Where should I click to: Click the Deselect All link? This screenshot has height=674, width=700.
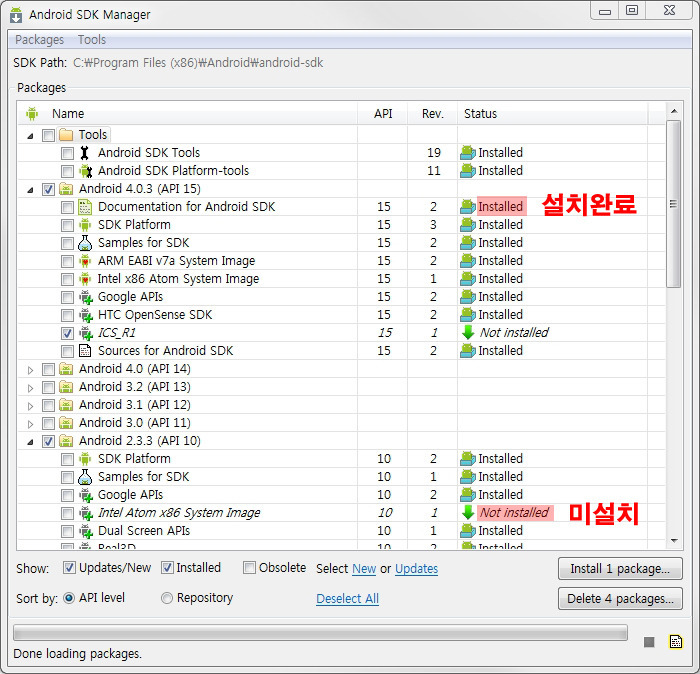pyautogui.click(x=347, y=599)
